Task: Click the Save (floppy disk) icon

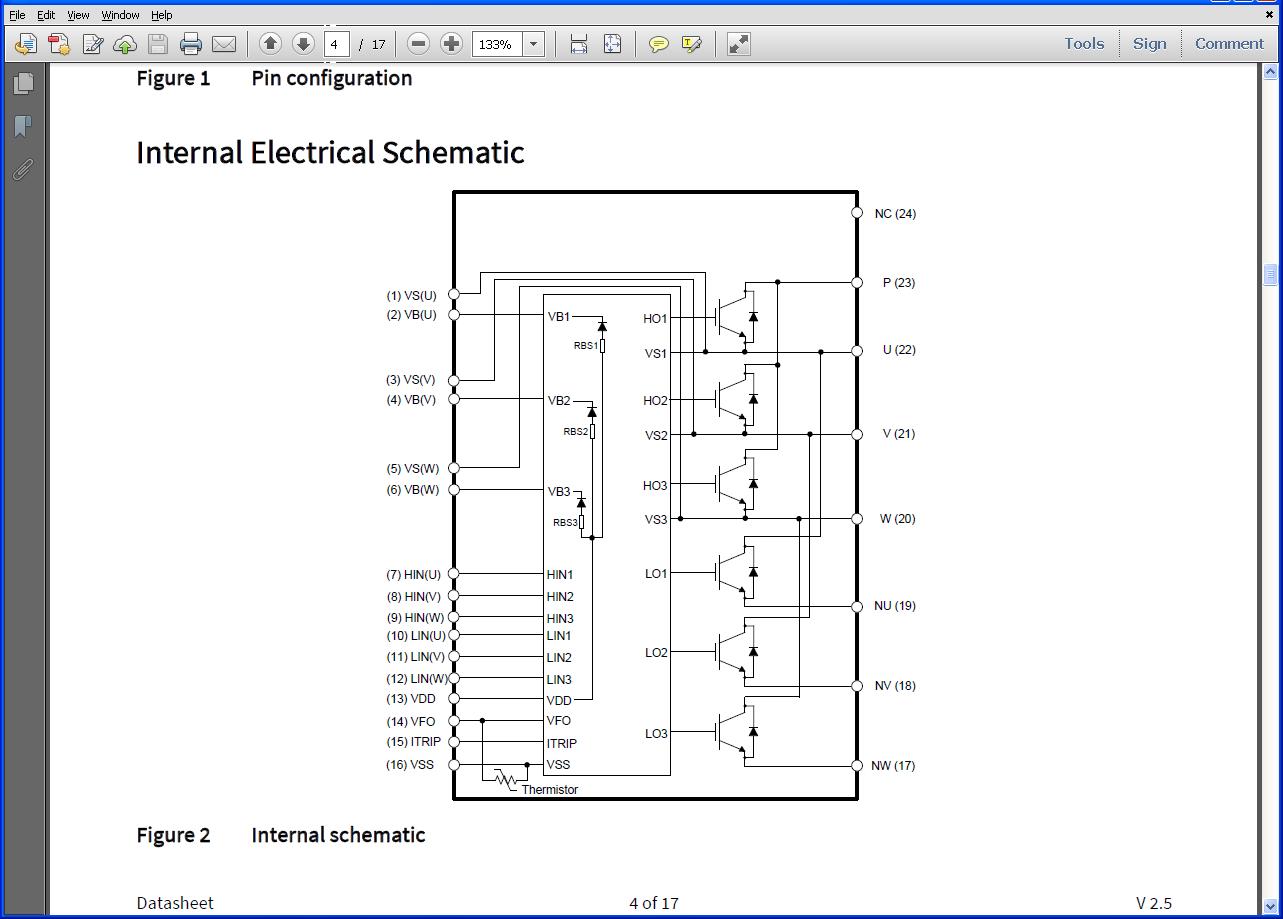Action: coord(158,44)
